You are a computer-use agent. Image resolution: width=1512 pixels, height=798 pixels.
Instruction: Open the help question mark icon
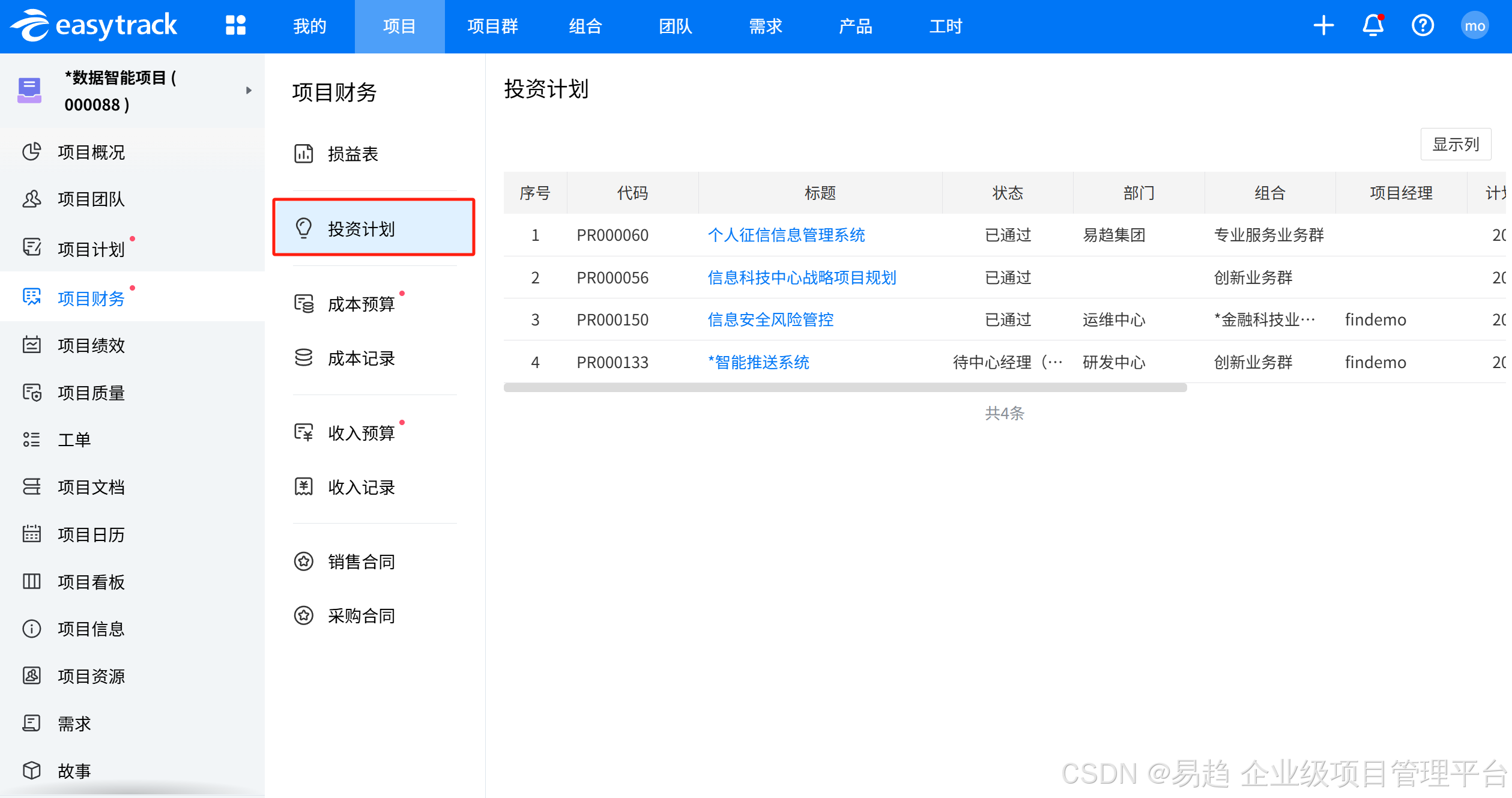[1423, 26]
